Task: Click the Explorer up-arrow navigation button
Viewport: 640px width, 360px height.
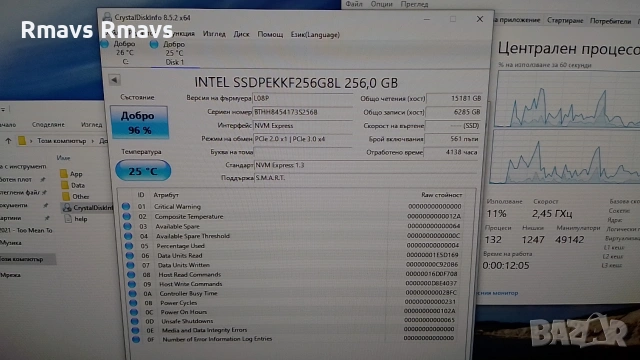Action: (8, 141)
